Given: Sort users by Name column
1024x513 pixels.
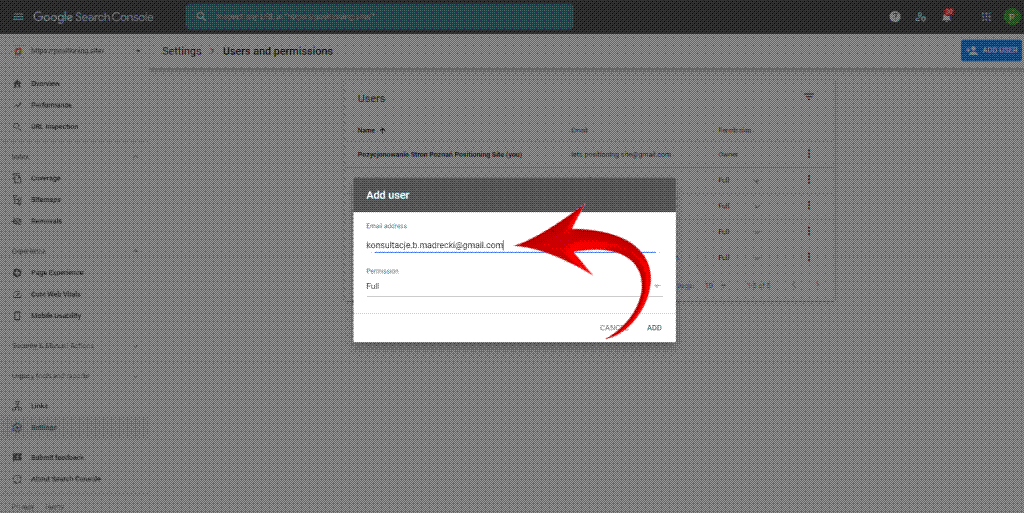Looking at the screenshot, I should [x=372, y=131].
